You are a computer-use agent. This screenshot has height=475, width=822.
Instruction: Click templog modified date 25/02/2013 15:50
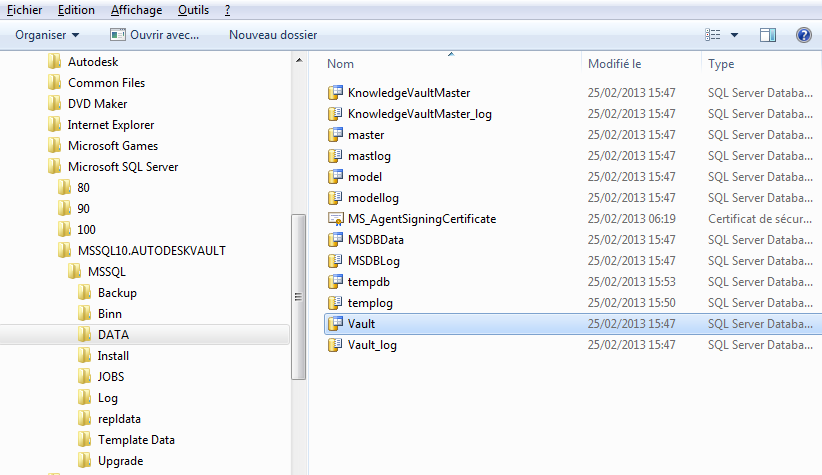click(631, 303)
